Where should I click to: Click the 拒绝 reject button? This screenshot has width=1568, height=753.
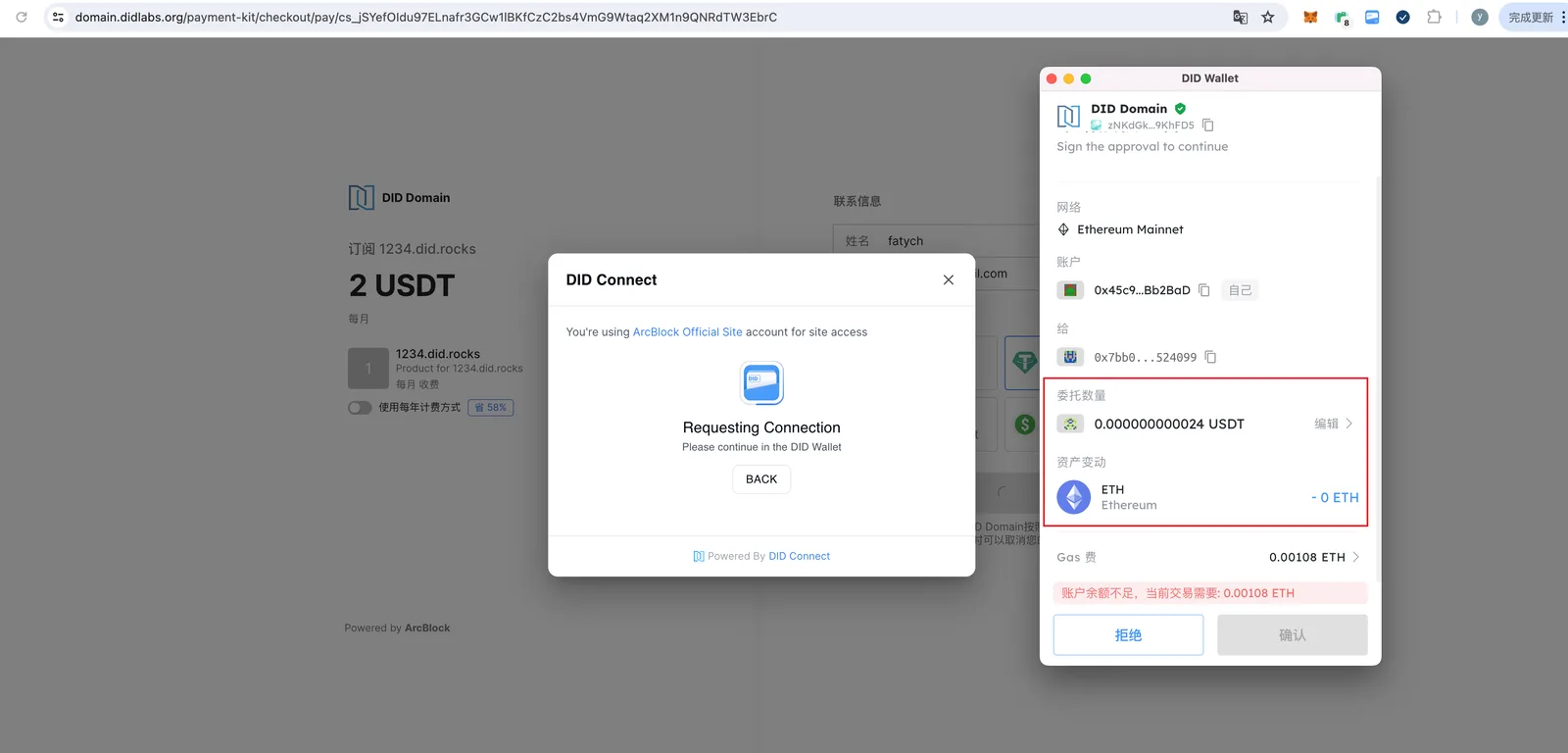(1128, 635)
